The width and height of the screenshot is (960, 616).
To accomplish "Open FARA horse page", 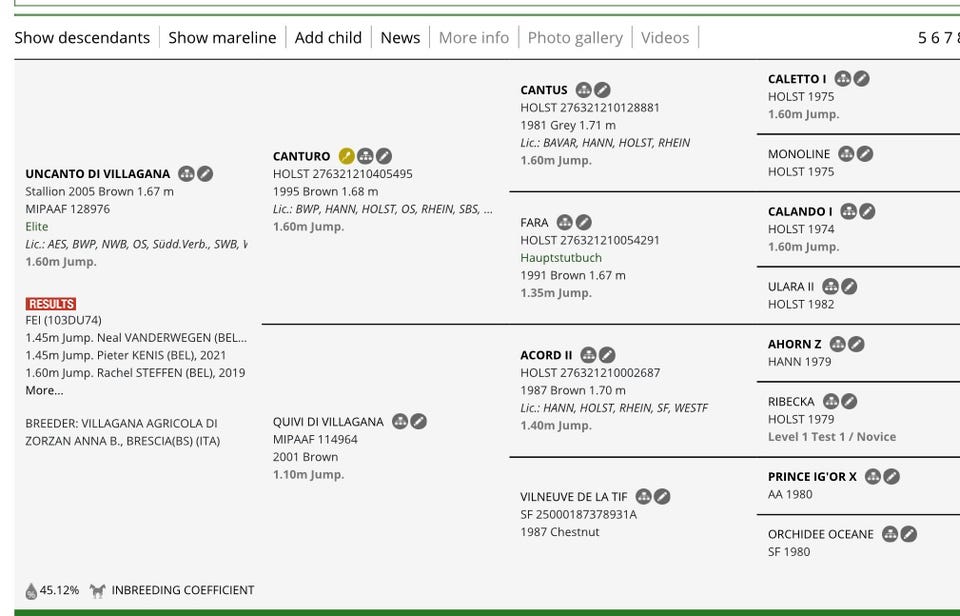I will pos(534,222).
